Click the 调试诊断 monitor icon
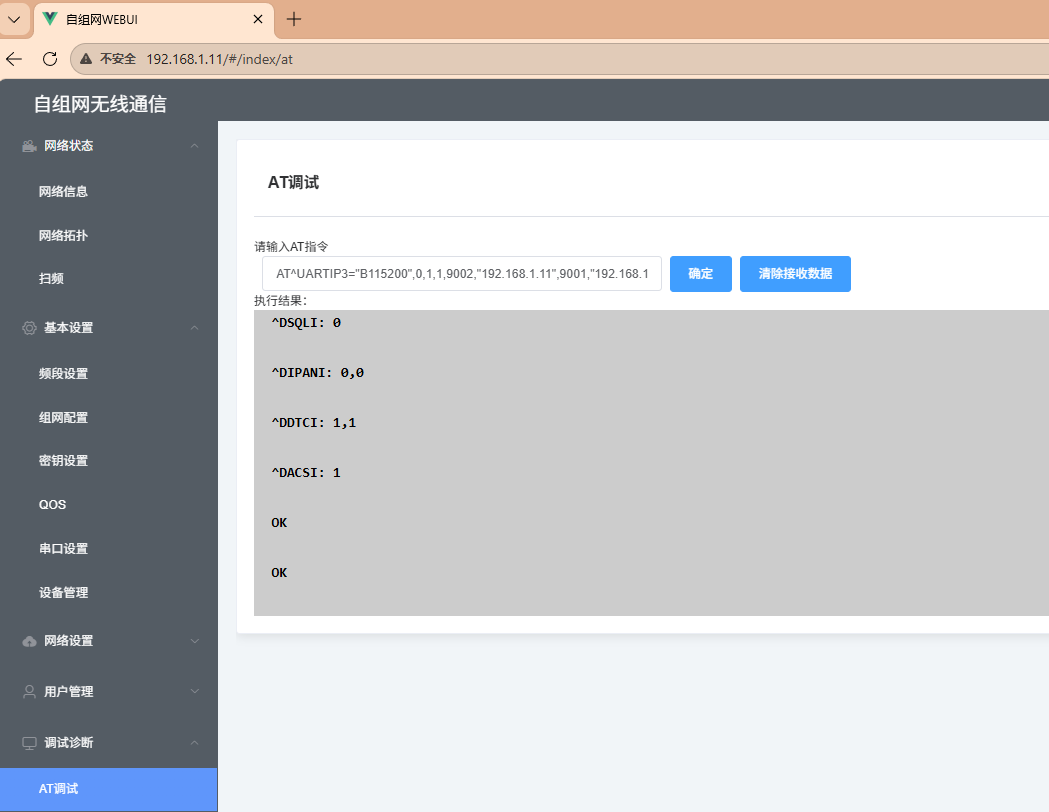1049x812 pixels. click(x=29, y=742)
